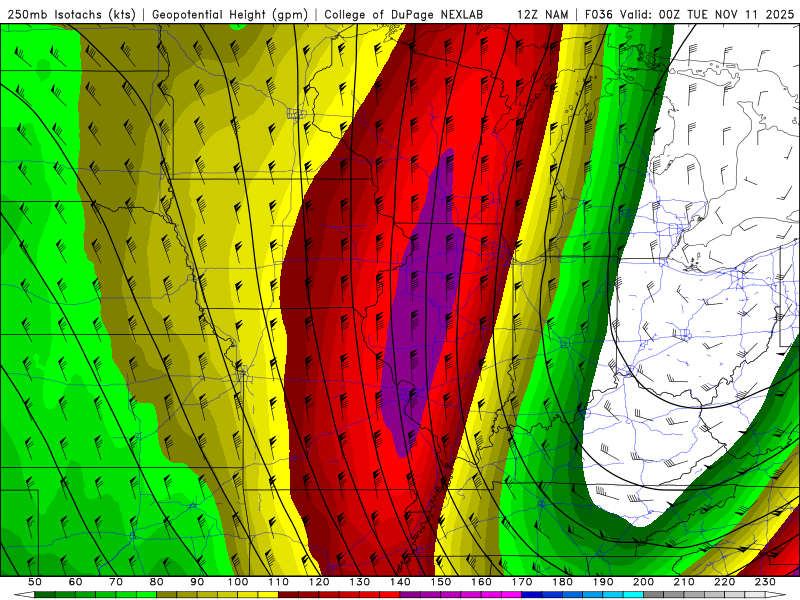Click the 200 value on the color scale
The width and height of the screenshot is (800, 600).
[x=644, y=582]
